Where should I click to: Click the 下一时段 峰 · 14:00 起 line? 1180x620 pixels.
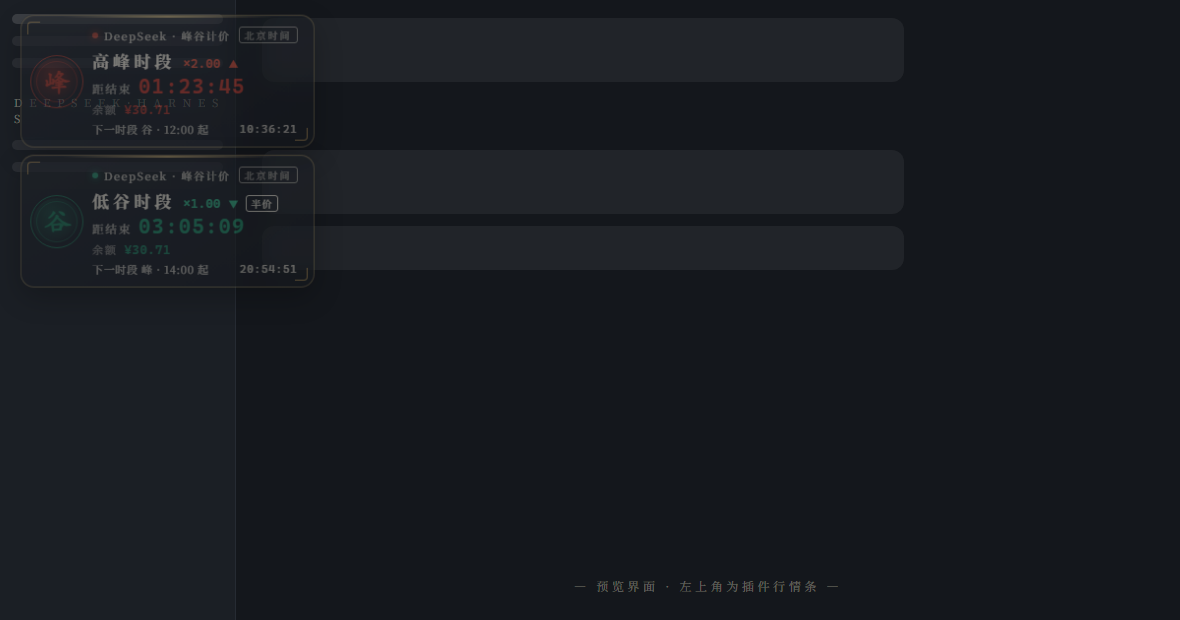(151, 270)
